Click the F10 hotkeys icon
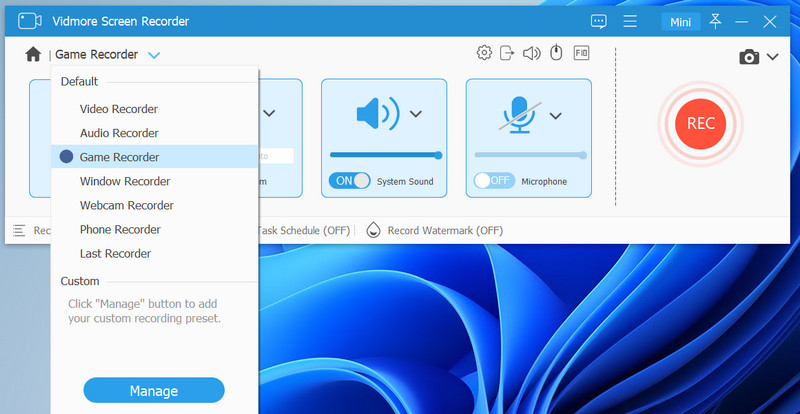 (x=581, y=53)
